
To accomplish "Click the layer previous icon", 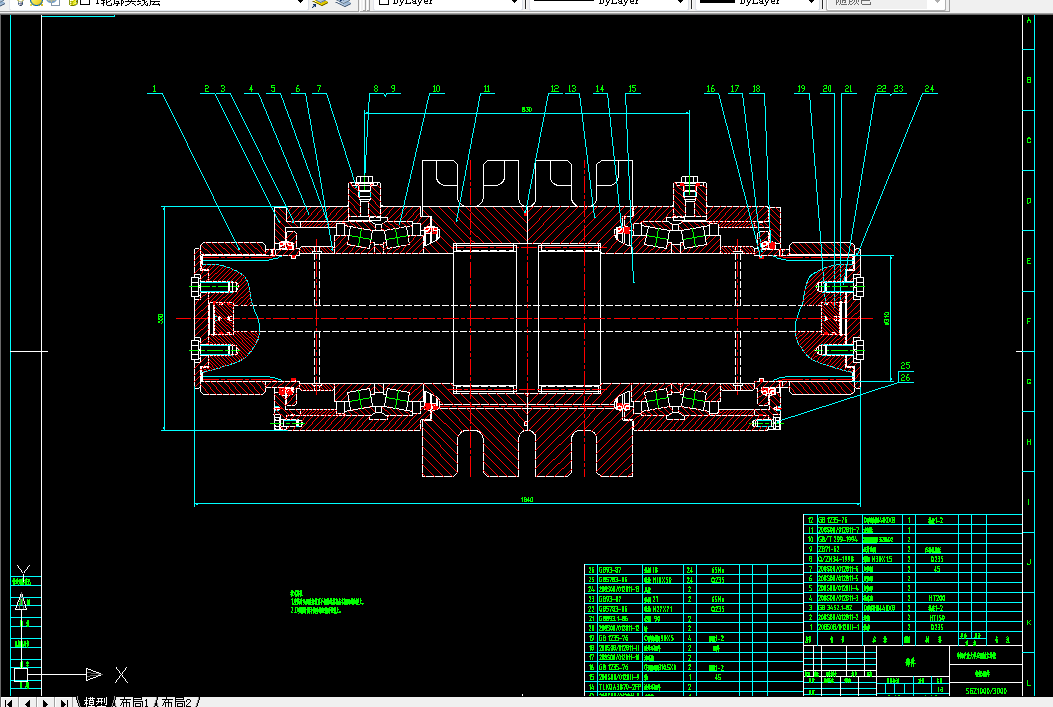I will tap(343, 3).
